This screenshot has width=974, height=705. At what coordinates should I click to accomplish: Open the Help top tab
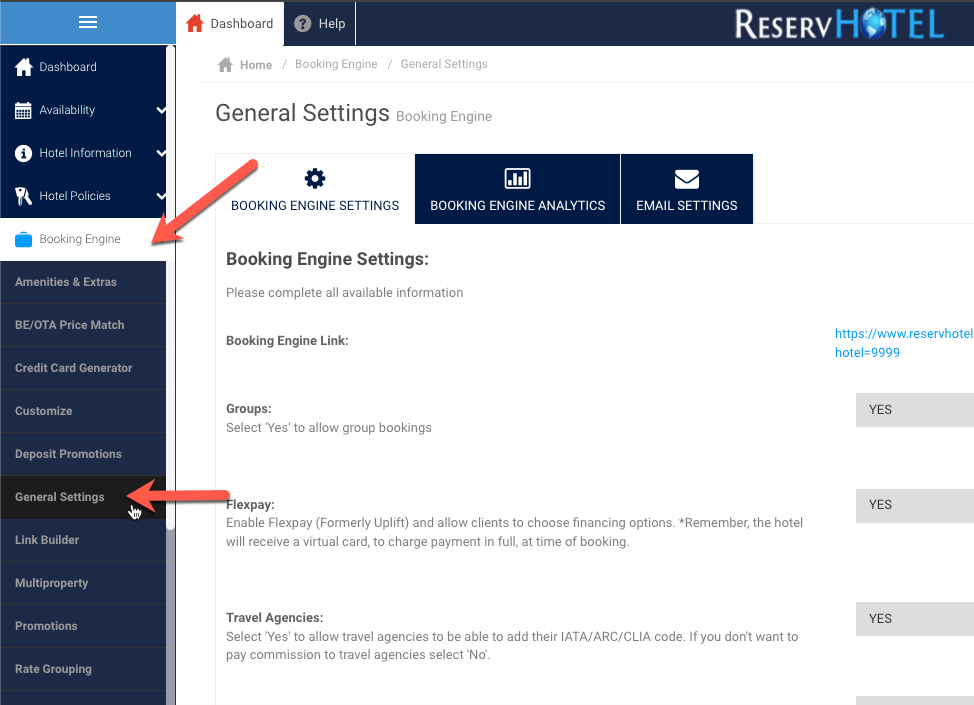coord(319,24)
